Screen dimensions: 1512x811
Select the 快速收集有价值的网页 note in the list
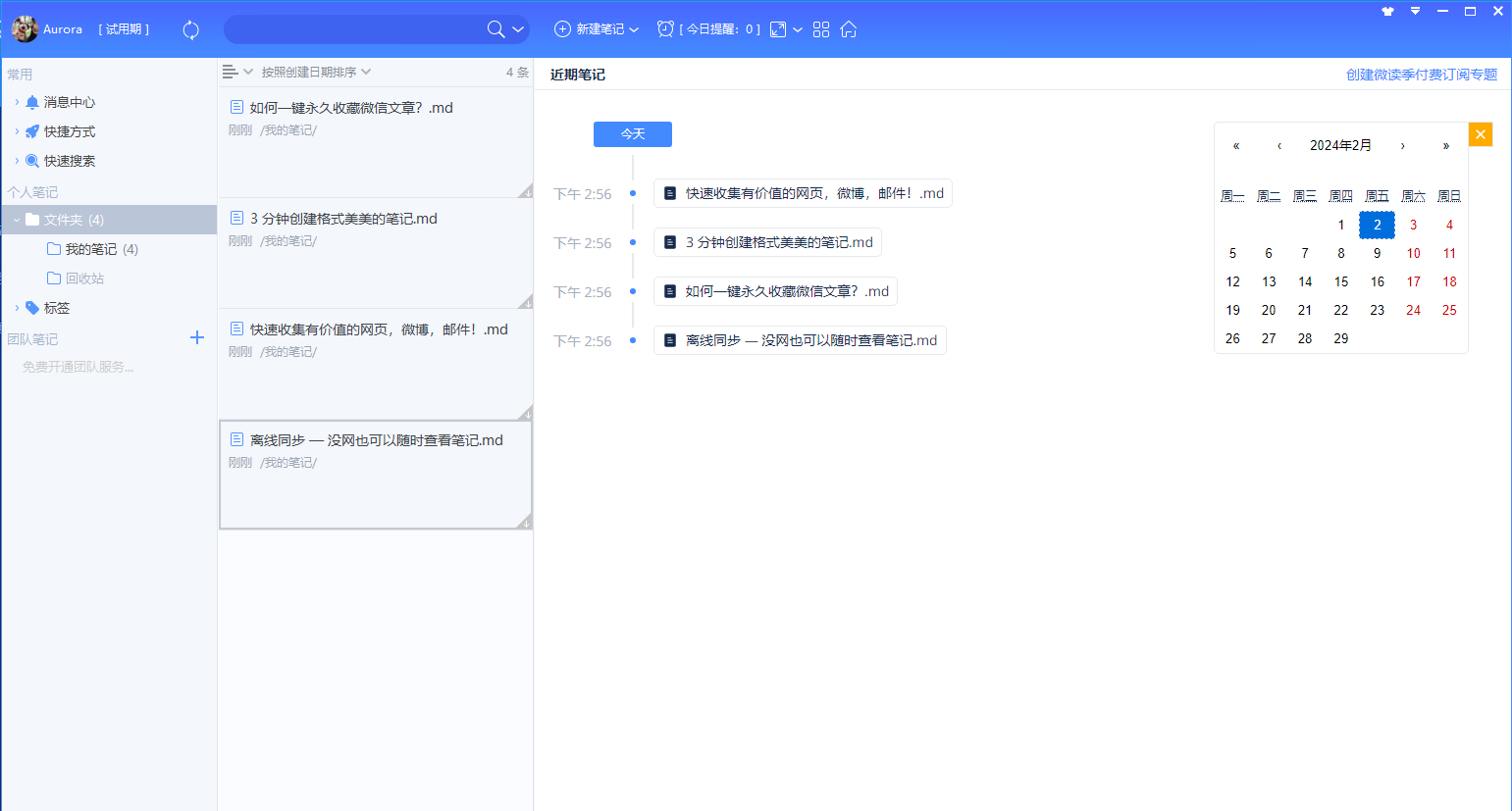pyautogui.click(x=376, y=365)
